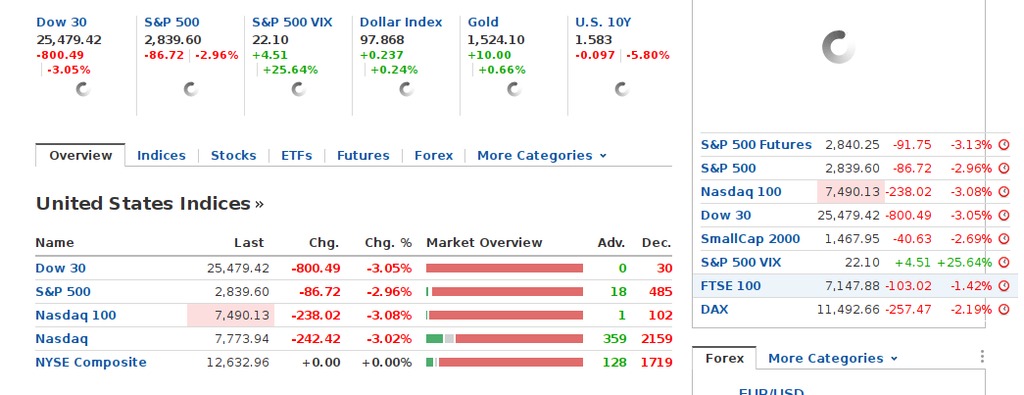Click the clock icon in the Nasdaq 100 row
Screen dimensions: 1024x395
(1004, 192)
